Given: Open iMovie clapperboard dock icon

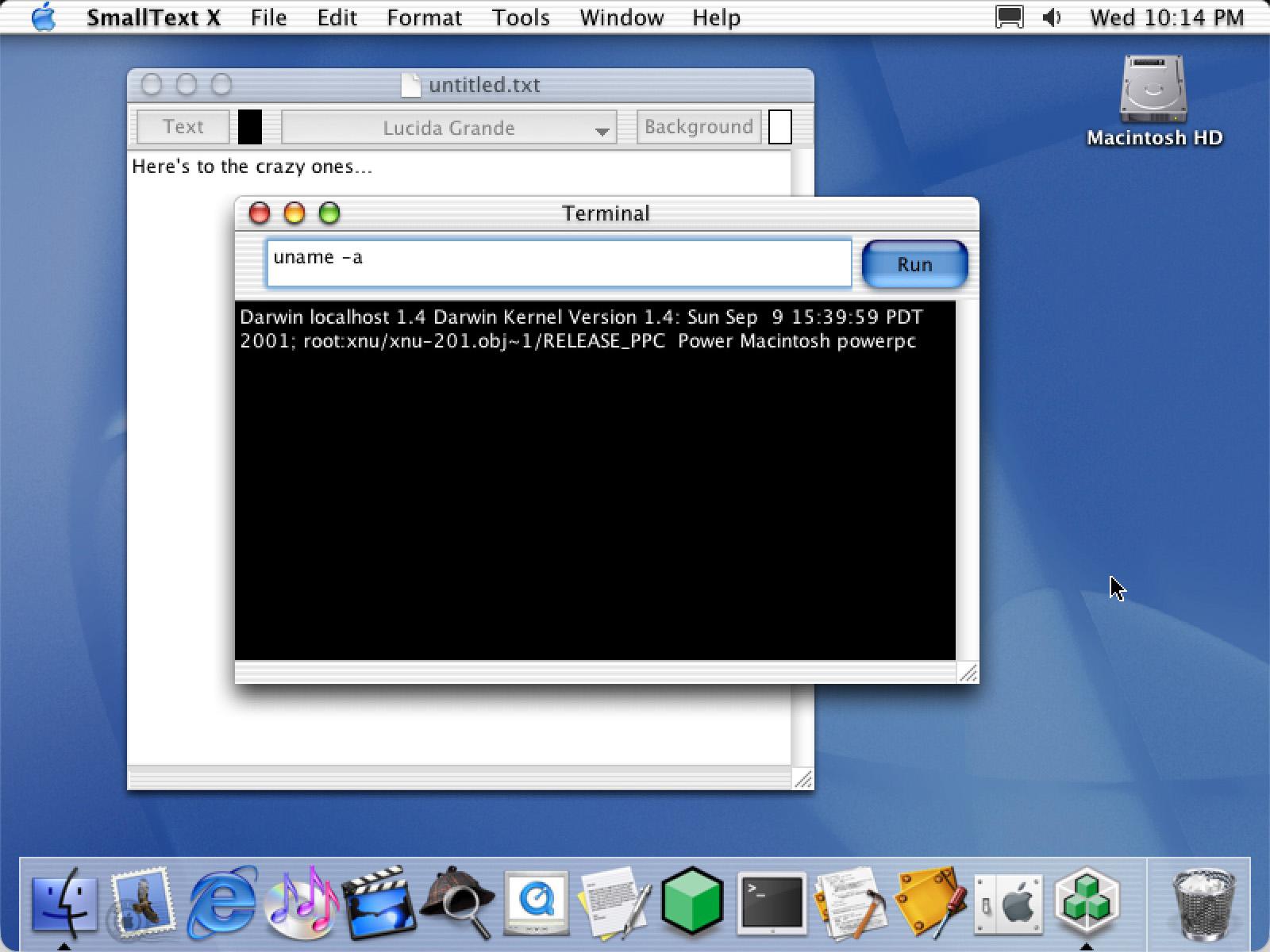Looking at the screenshot, I should (x=379, y=902).
